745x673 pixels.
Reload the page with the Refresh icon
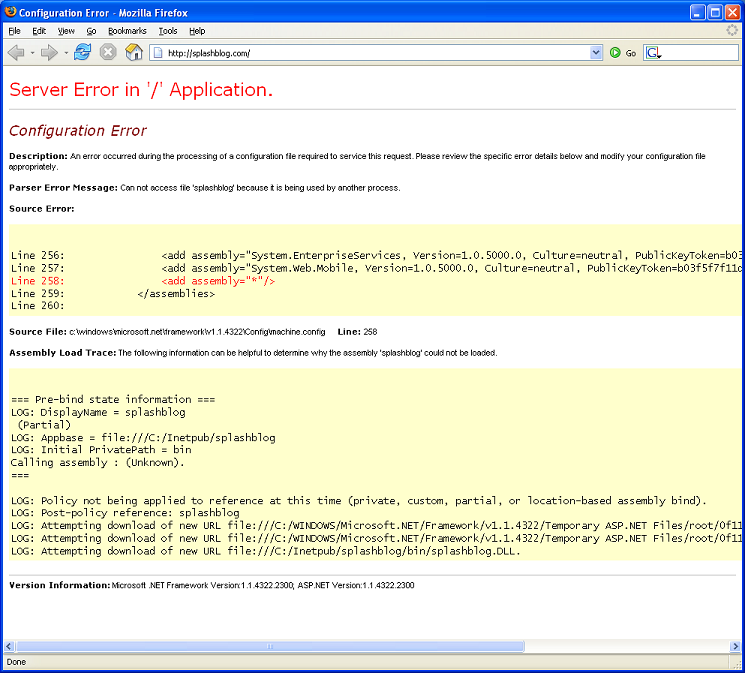pos(83,52)
